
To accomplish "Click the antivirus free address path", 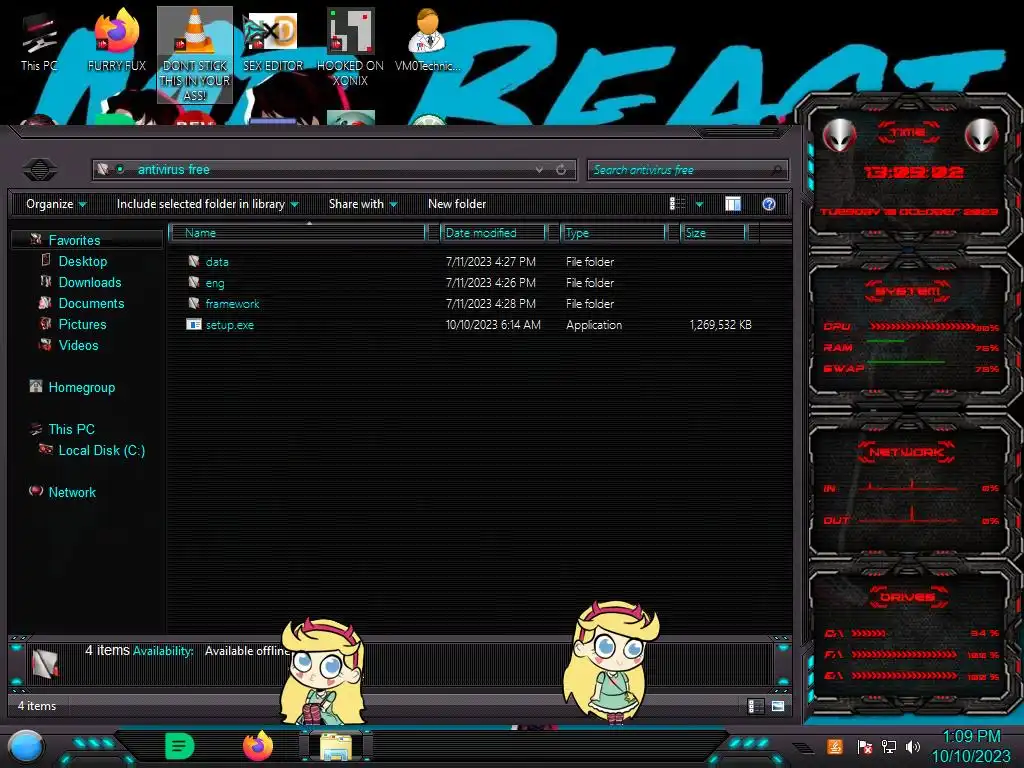I will [x=174, y=170].
